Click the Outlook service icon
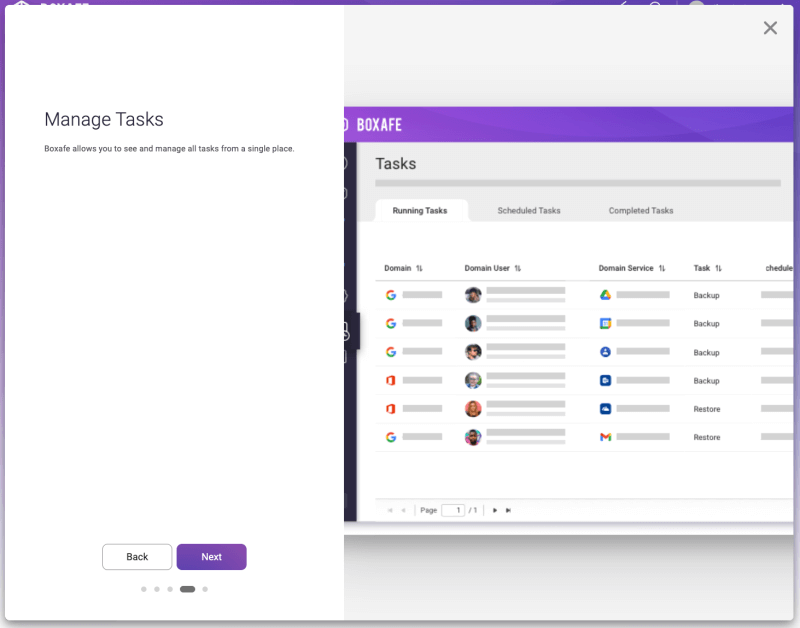800x628 pixels. click(x=605, y=381)
